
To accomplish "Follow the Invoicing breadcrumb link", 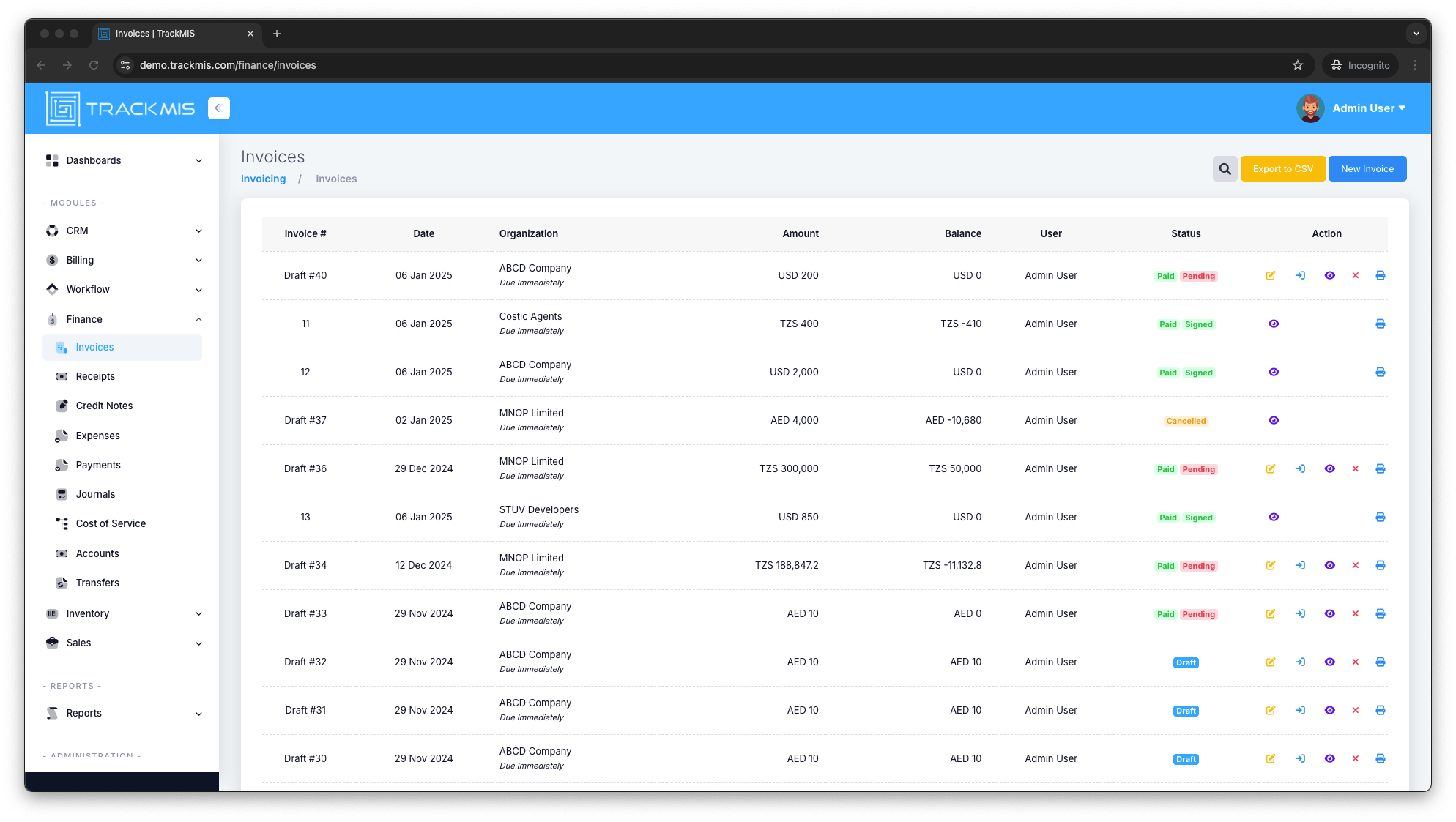I will pyautogui.click(x=263, y=179).
